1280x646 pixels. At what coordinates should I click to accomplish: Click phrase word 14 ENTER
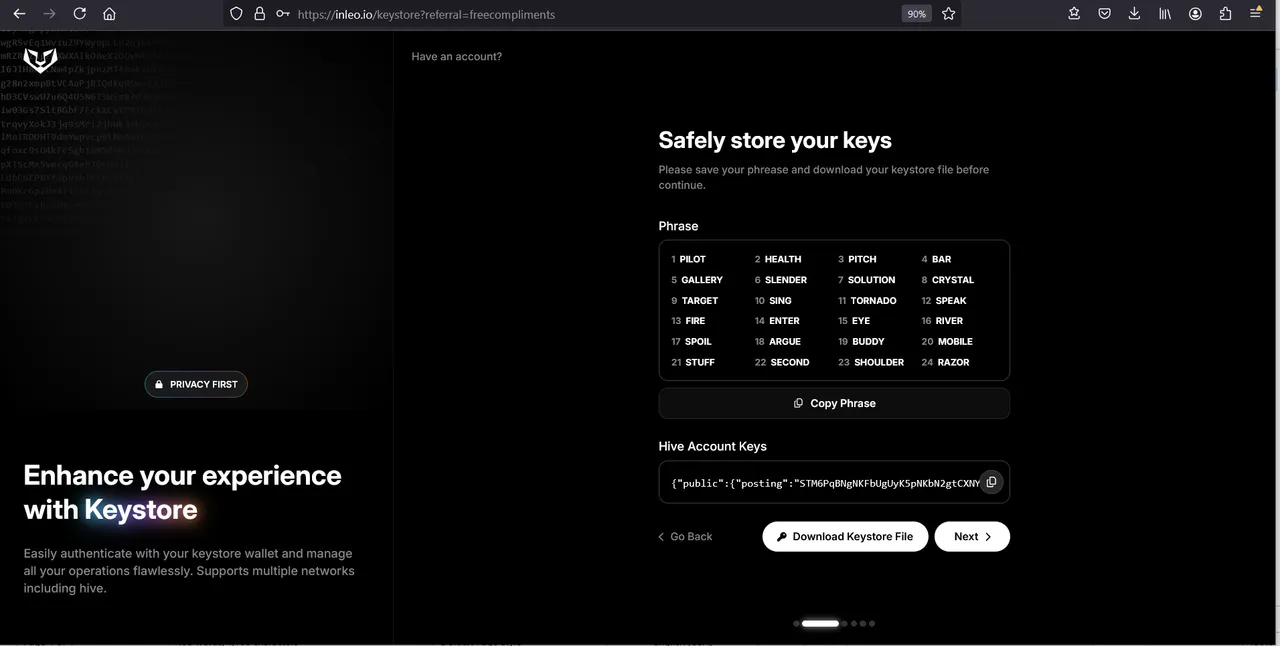pyautogui.click(x=777, y=321)
